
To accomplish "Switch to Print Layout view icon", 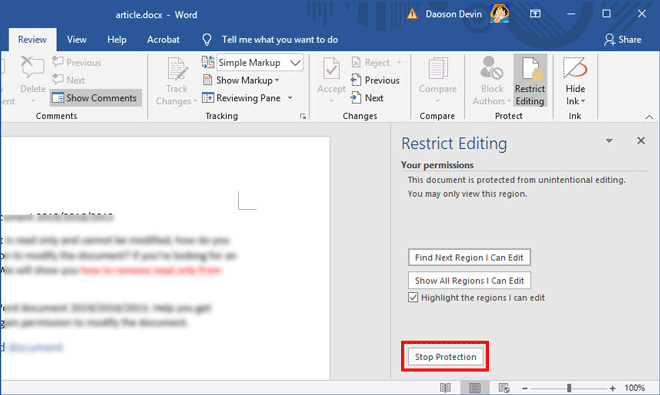I will (x=475, y=388).
